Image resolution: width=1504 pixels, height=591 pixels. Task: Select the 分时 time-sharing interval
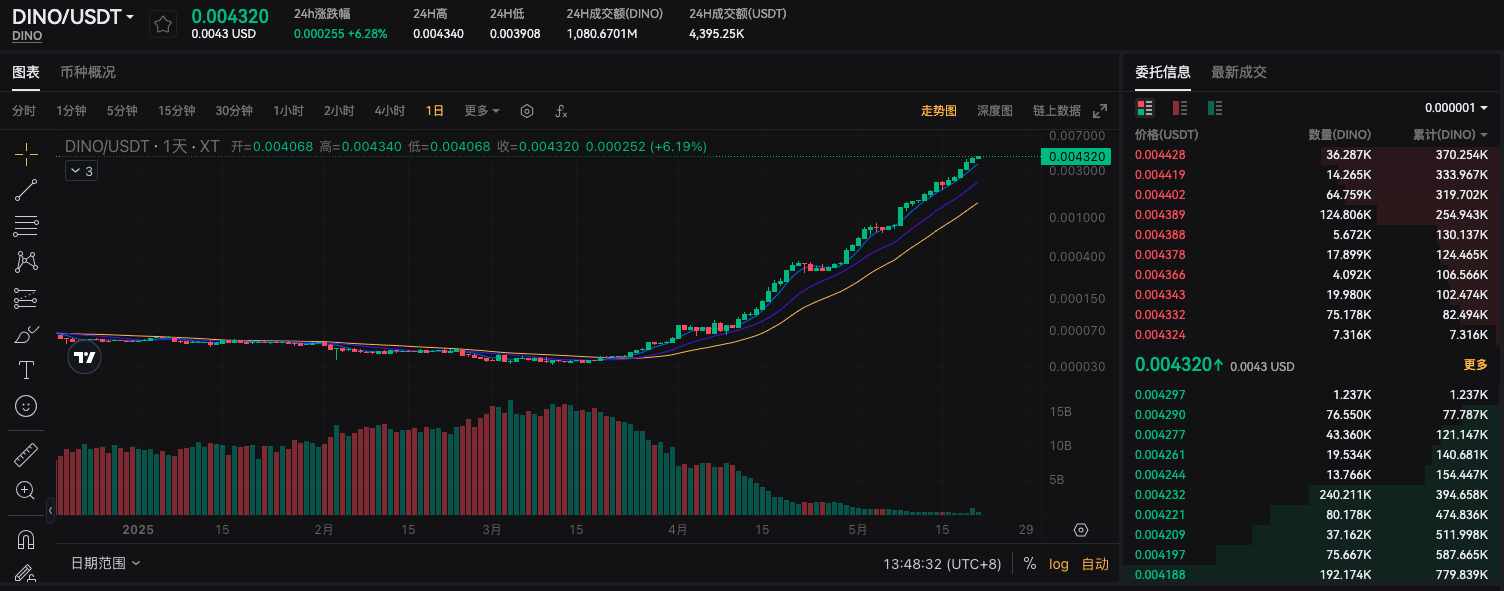tap(24, 111)
